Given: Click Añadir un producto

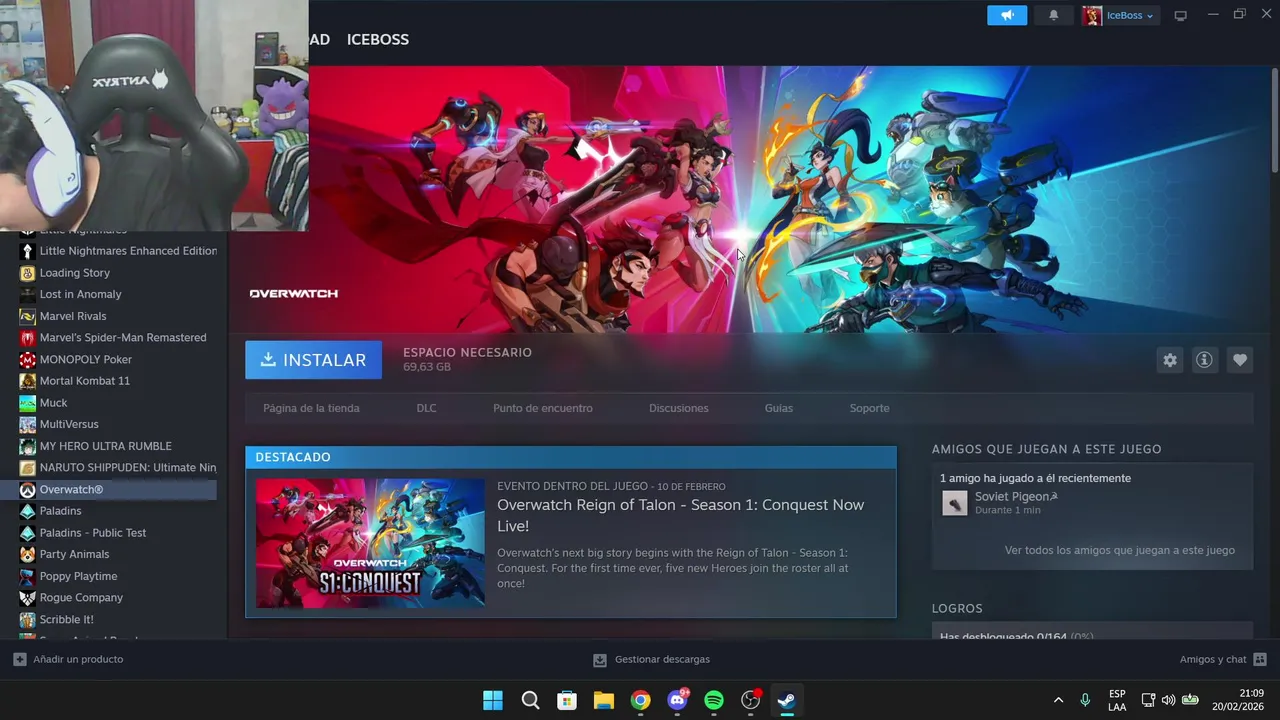Looking at the screenshot, I should 78,659.
